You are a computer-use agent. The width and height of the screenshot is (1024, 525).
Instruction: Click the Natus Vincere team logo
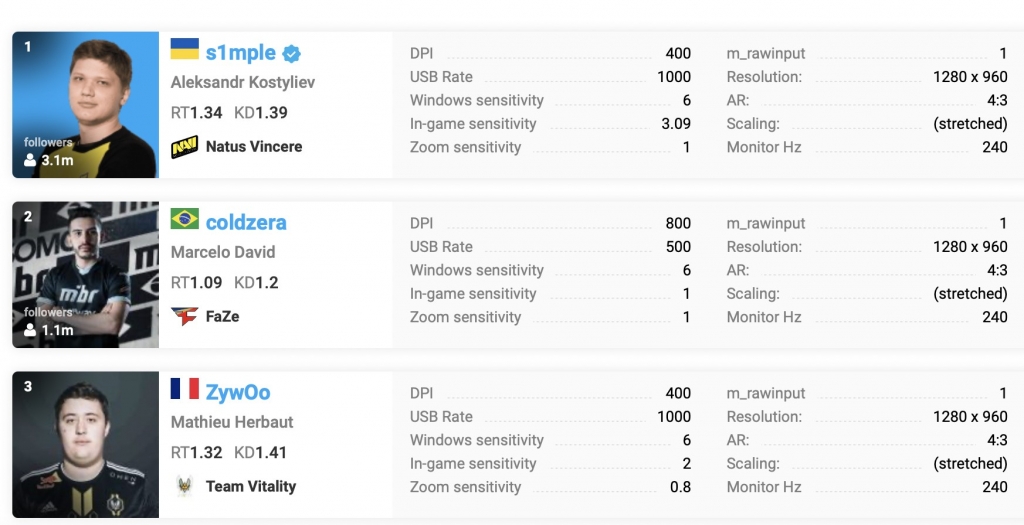click(x=184, y=147)
